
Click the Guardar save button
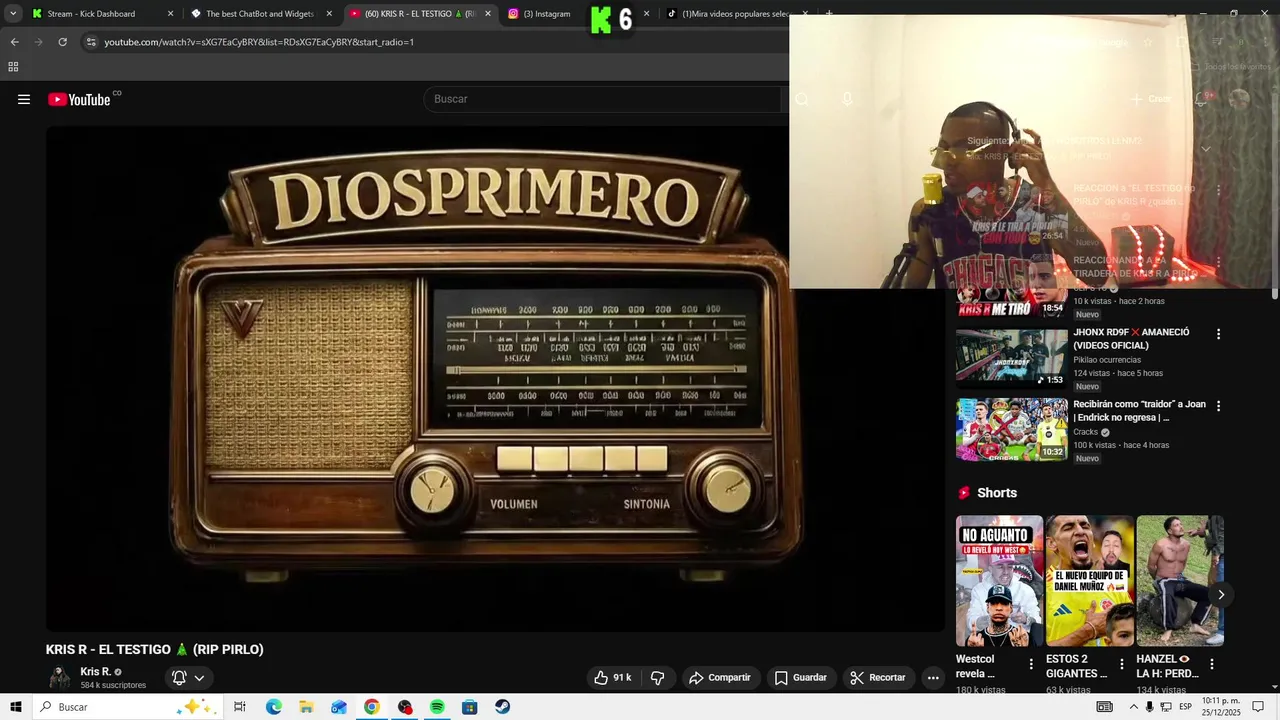801,677
